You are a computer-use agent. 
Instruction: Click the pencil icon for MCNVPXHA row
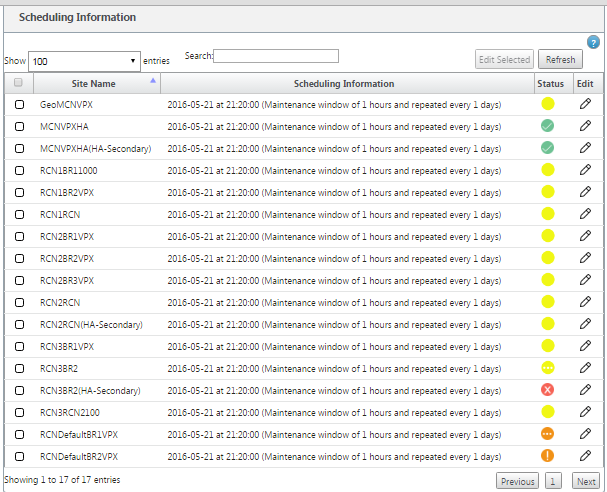585,126
